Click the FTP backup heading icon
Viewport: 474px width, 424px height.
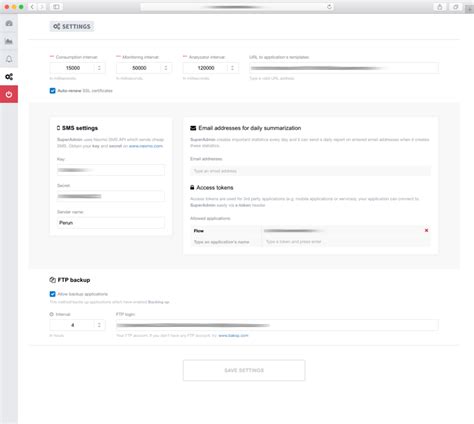pyautogui.click(x=53, y=280)
